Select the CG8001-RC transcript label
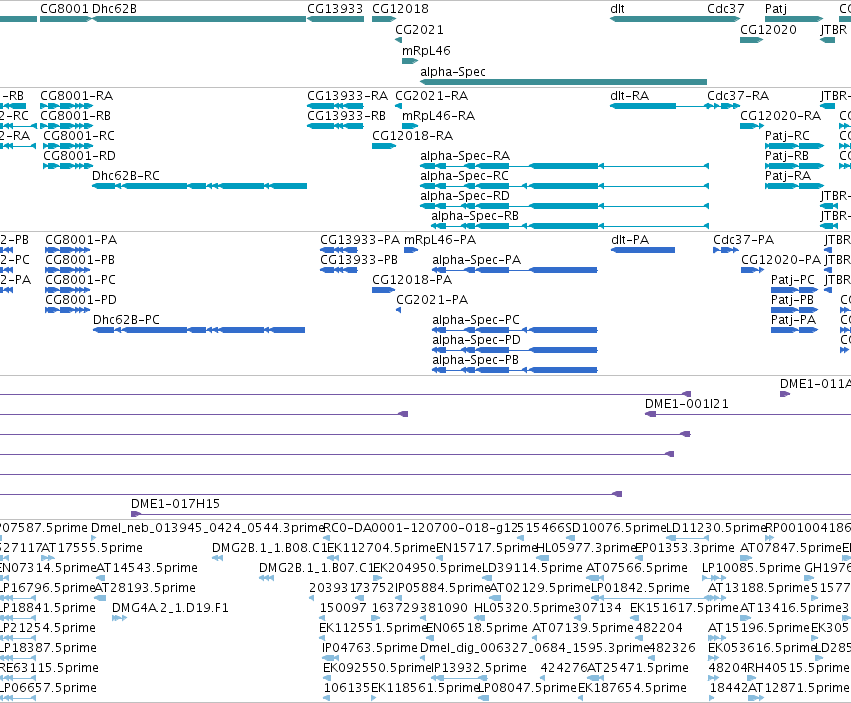Viewport: 851px width, 703px height. (x=79, y=136)
